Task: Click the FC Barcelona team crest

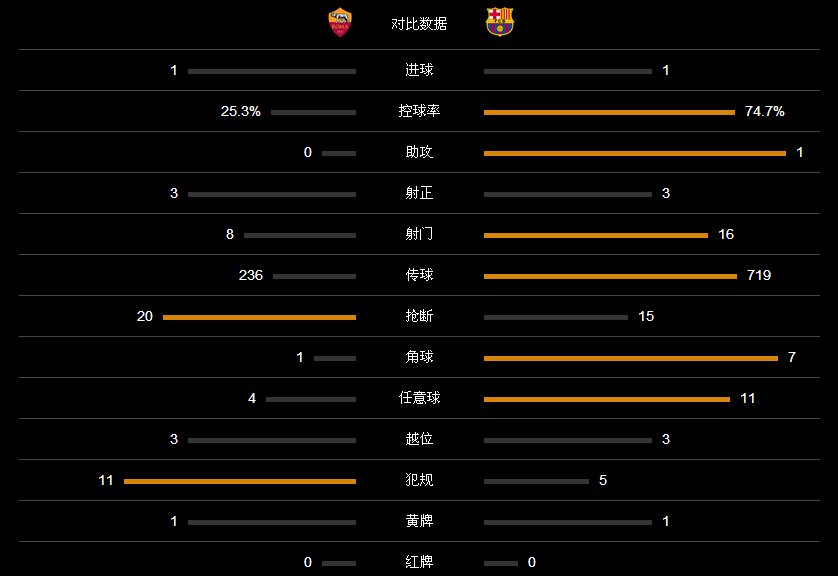Action: [x=500, y=22]
